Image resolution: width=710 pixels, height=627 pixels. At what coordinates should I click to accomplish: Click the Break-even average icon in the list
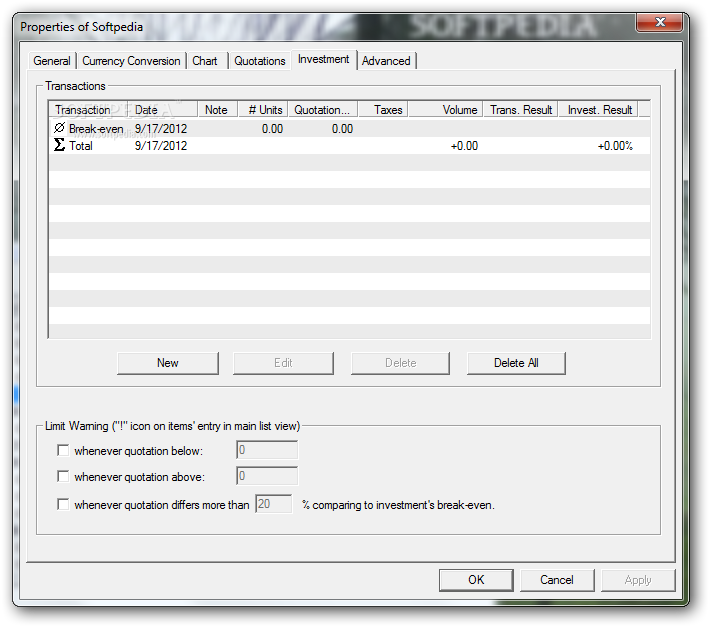click(x=59, y=129)
